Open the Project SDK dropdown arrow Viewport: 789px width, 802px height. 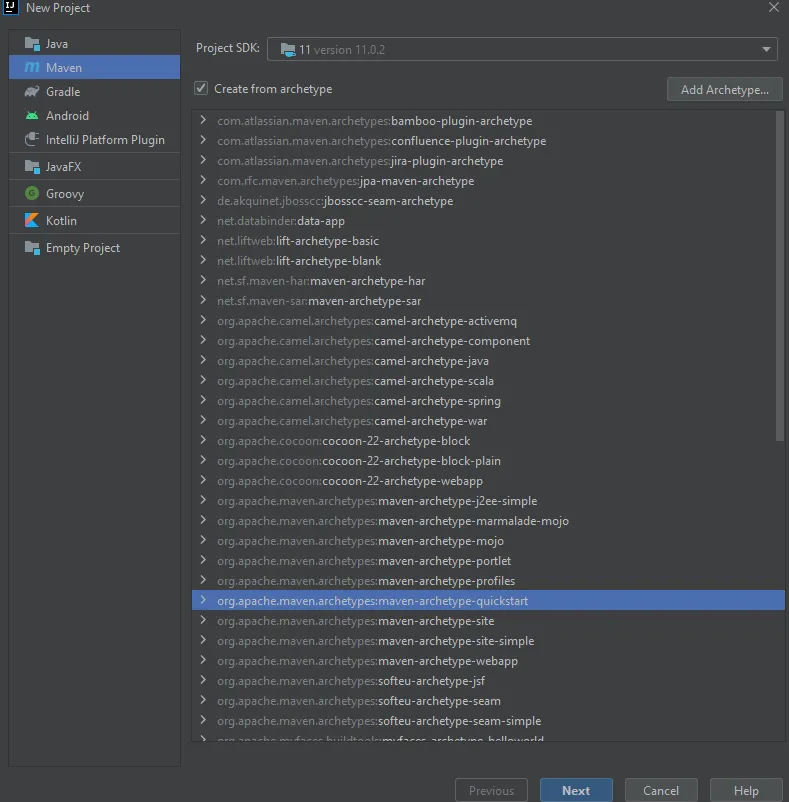coord(766,50)
